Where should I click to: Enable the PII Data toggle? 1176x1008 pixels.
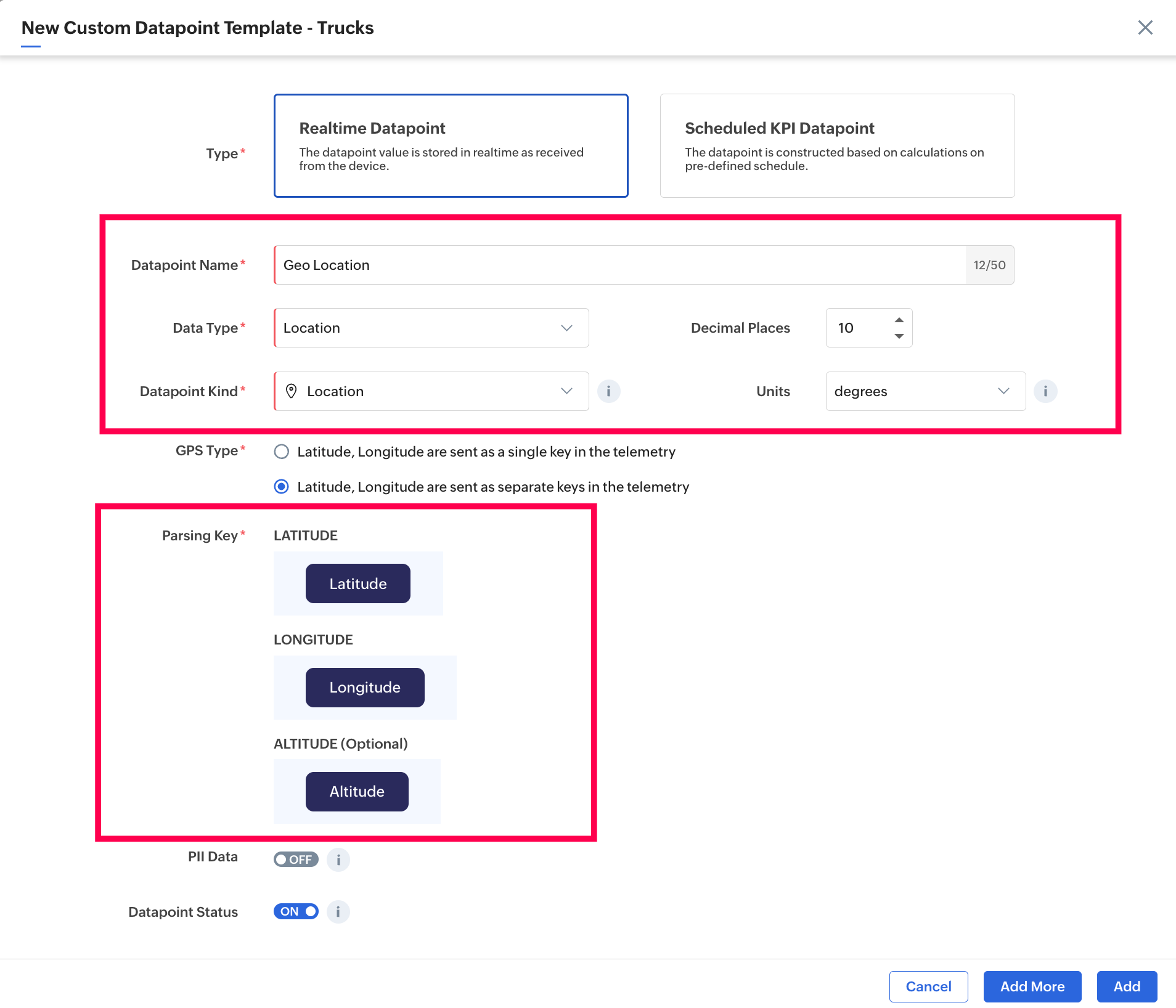[x=296, y=860]
